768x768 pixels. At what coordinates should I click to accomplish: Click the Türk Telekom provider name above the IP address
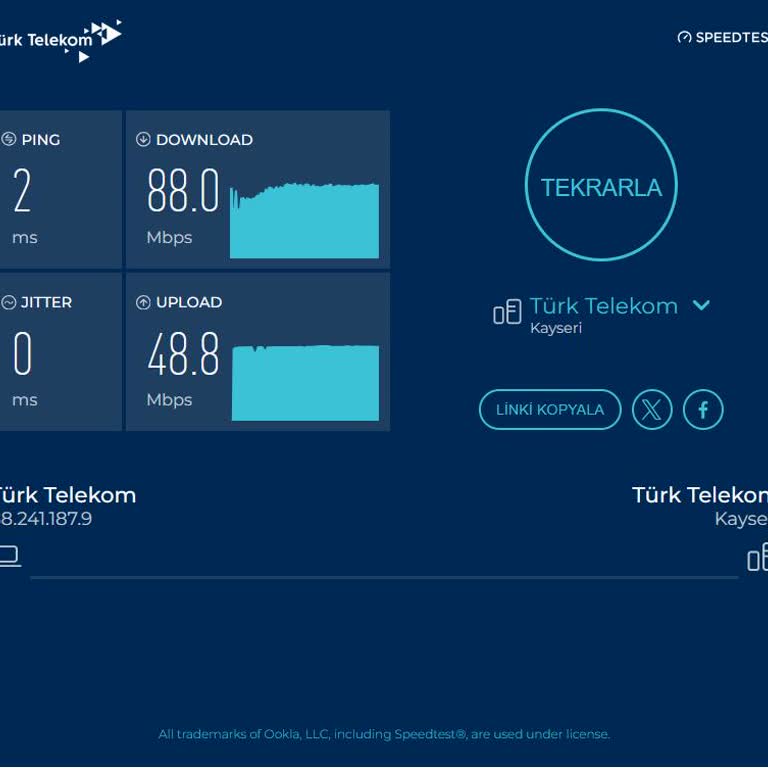pos(67,495)
